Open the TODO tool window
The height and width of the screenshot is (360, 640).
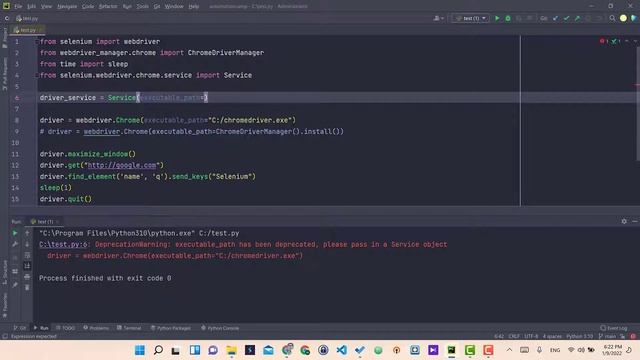click(65, 328)
